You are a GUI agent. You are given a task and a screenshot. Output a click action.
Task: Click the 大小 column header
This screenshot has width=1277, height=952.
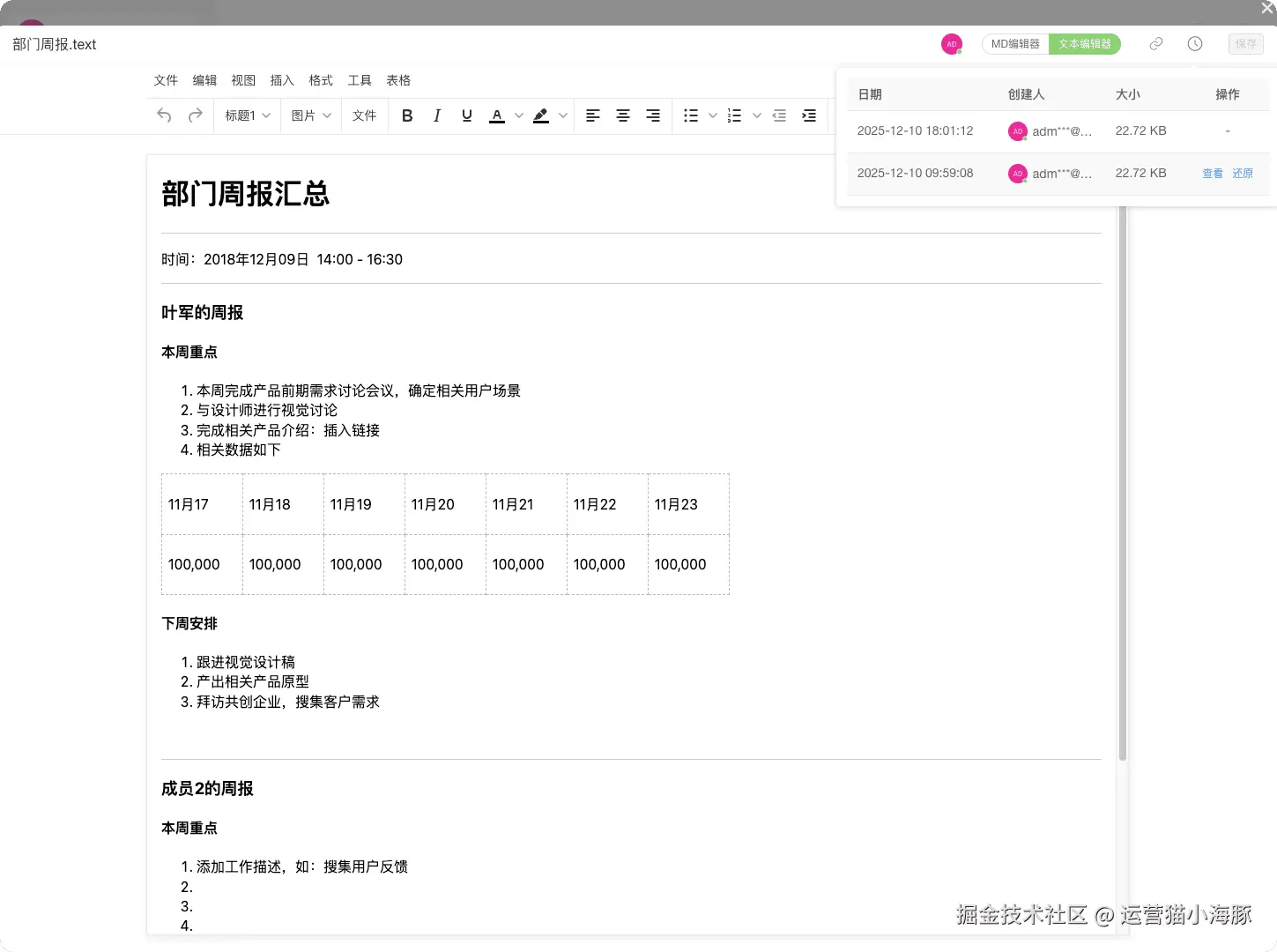click(x=1128, y=94)
